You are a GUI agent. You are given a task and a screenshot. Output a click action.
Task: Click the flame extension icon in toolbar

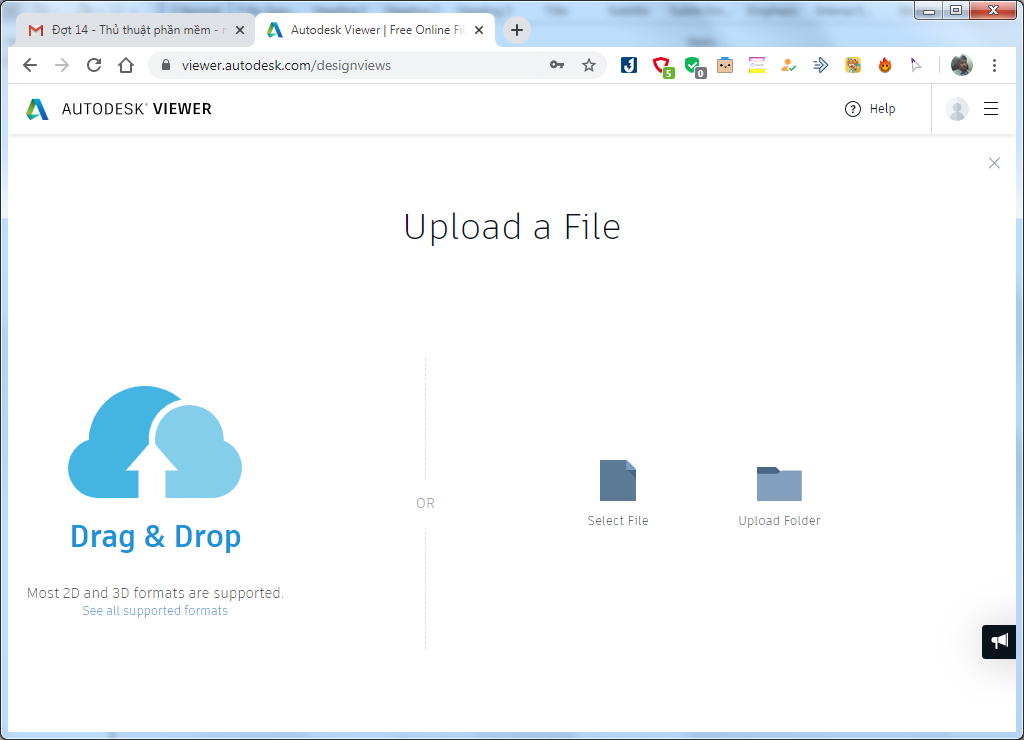885,65
